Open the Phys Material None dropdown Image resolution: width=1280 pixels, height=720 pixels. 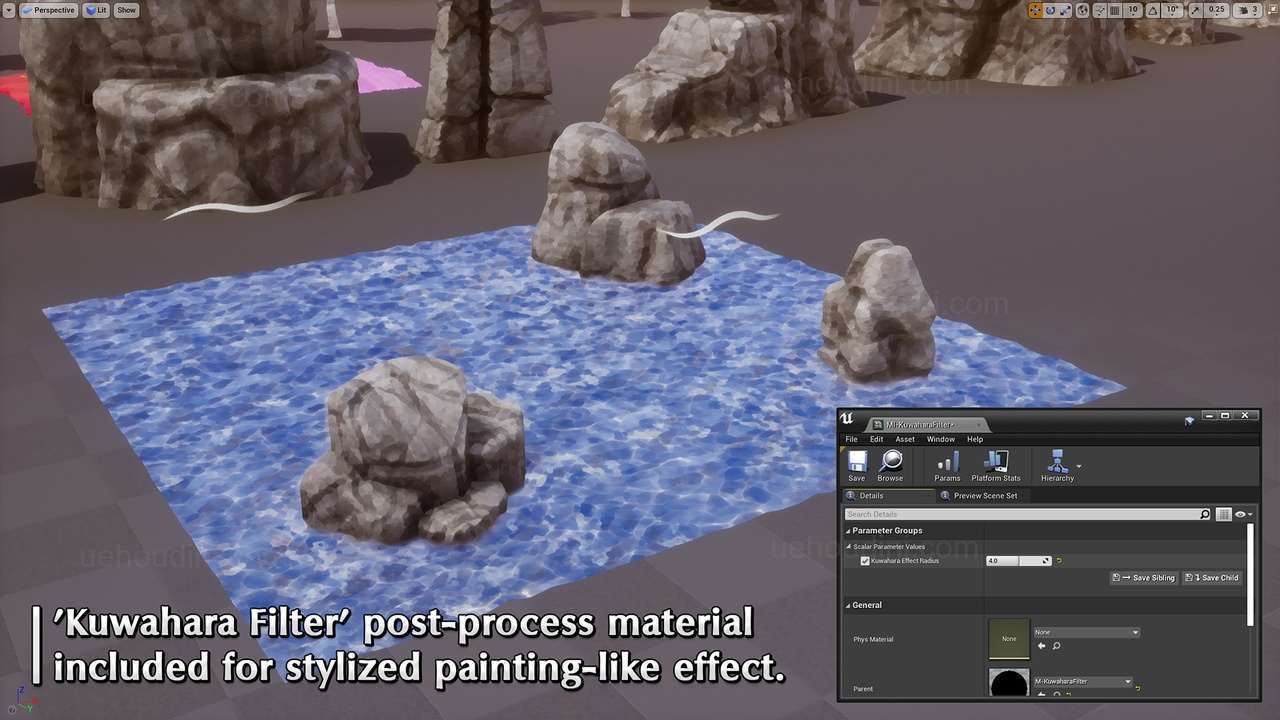pyautogui.click(x=1087, y=632)
